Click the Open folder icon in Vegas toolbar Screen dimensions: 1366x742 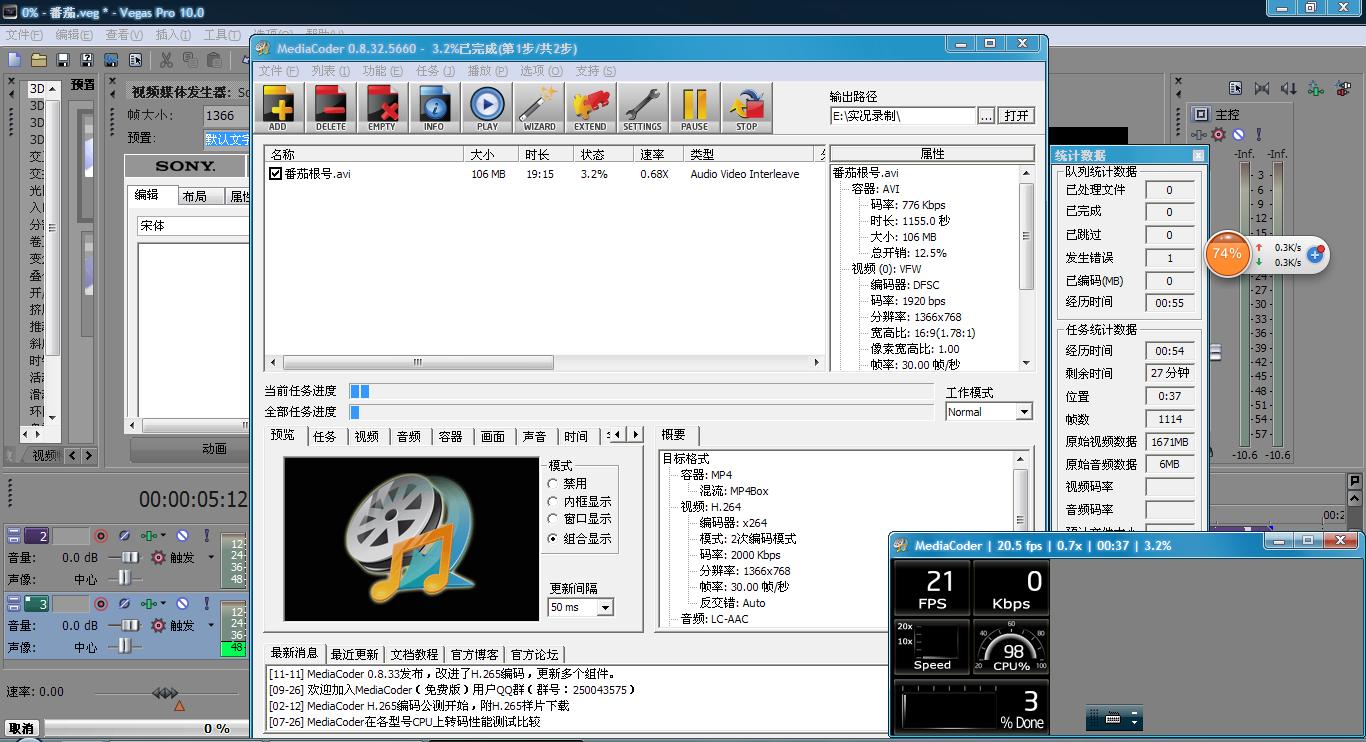[x=39, y=61]
